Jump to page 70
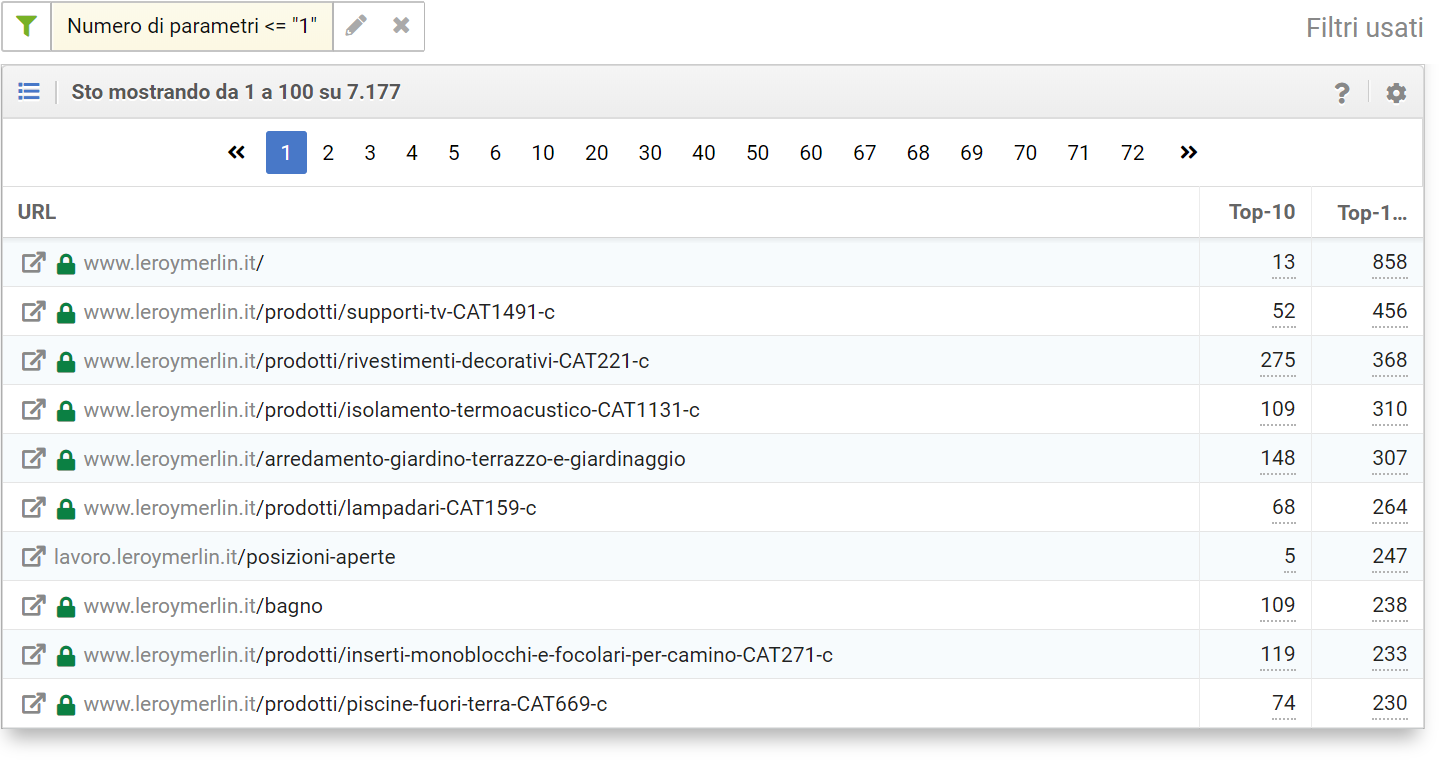1443x768 pixels. (1025, 152)
